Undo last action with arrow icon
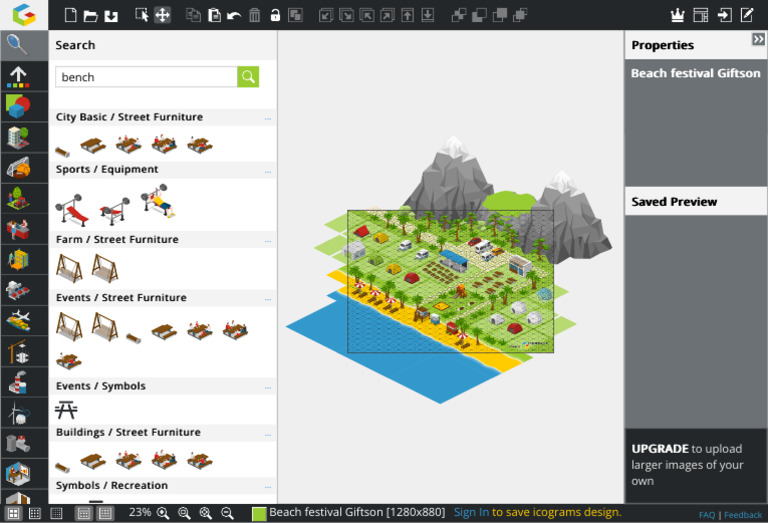768x523 pixels. (234, 16)
